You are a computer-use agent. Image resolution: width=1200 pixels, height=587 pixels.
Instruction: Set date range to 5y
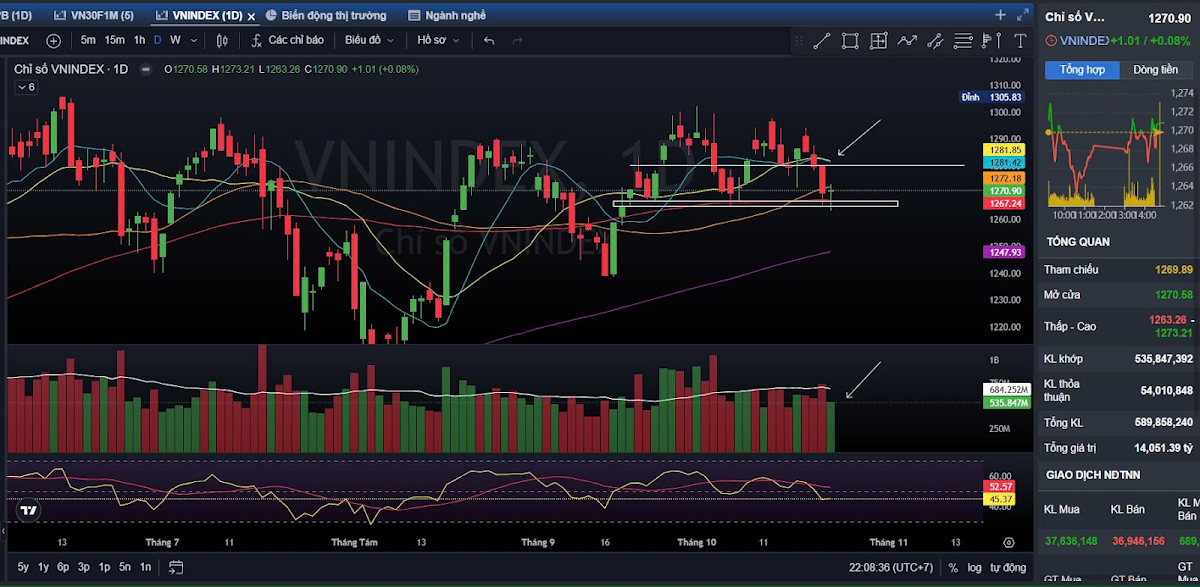(x=23, y=567)
